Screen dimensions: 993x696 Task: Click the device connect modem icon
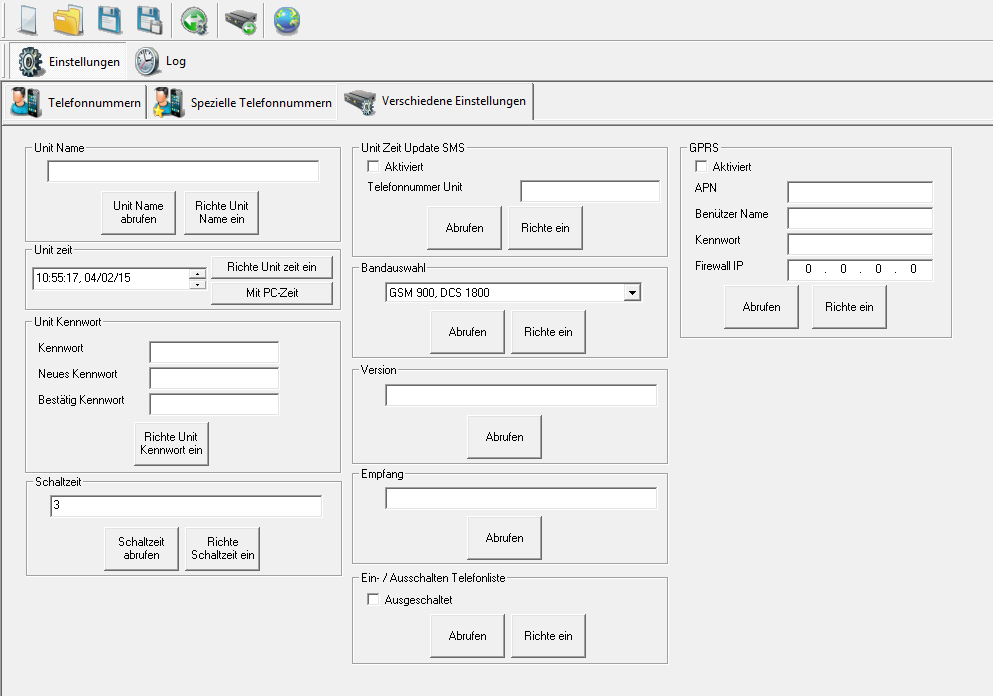[x=240, y=20]
